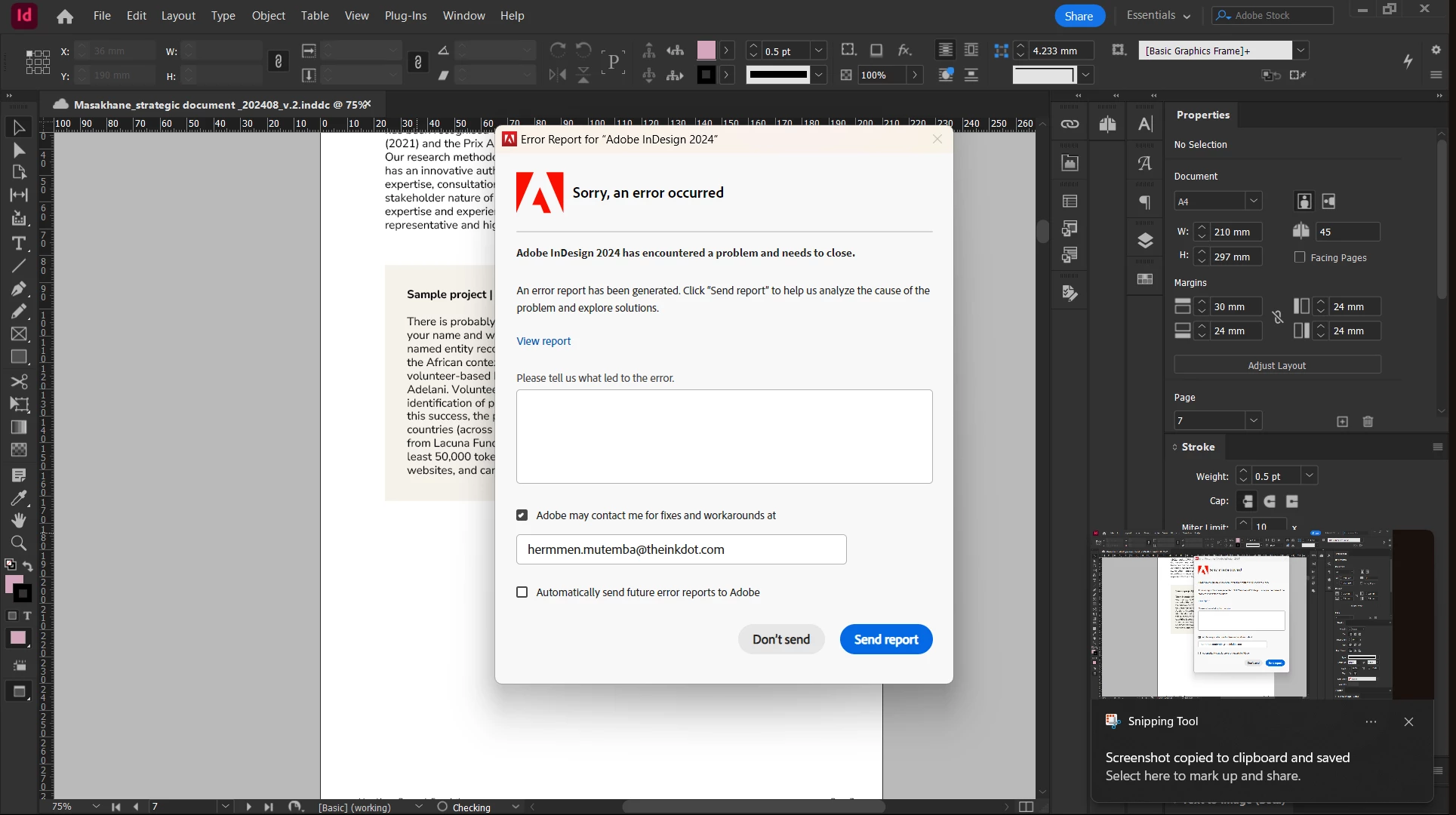Enable automatically send future error reports
Viewport: 1456px width, 815px height.
coord(522,592)
